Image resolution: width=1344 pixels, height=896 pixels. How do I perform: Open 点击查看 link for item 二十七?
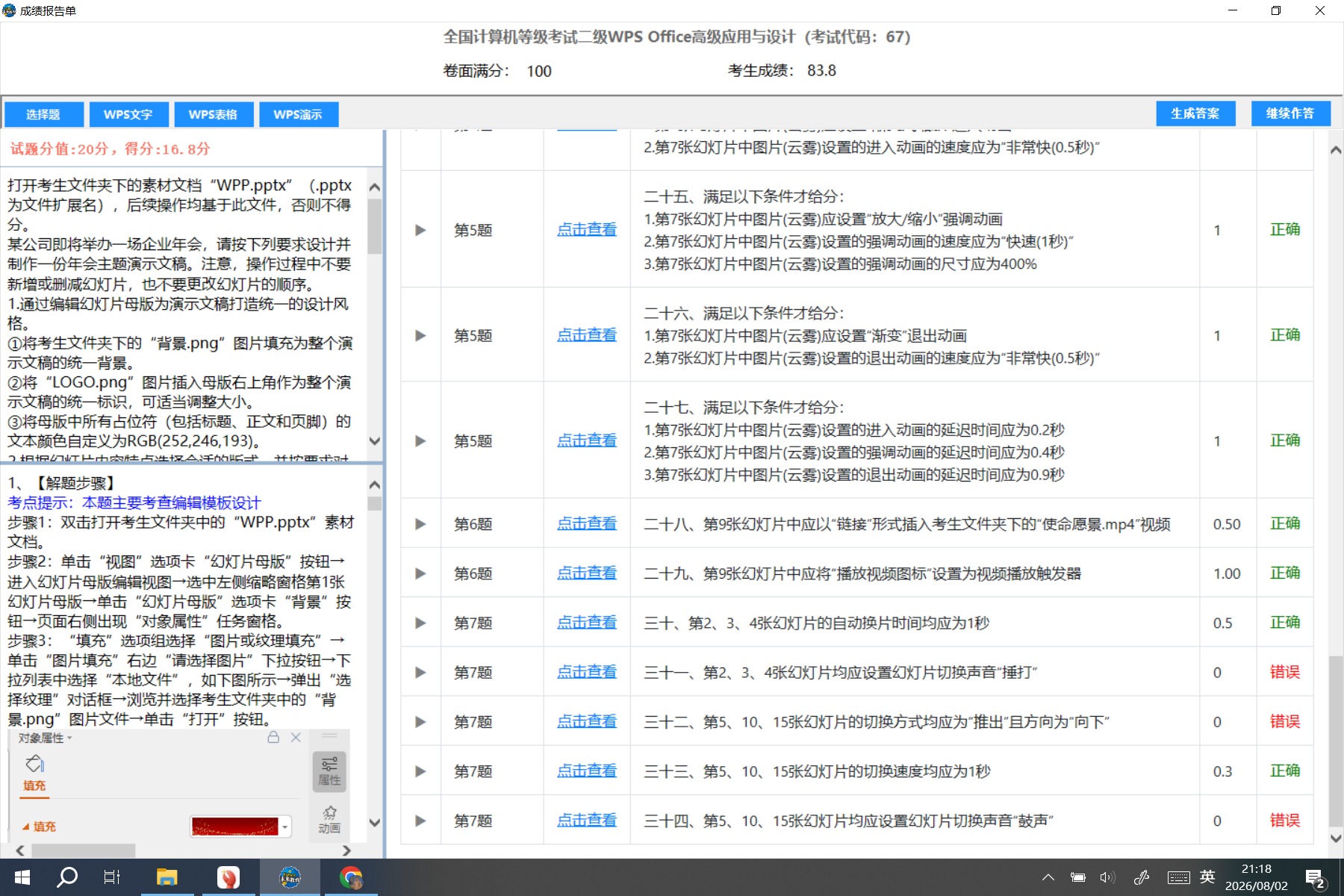click(x=587, y=441)
